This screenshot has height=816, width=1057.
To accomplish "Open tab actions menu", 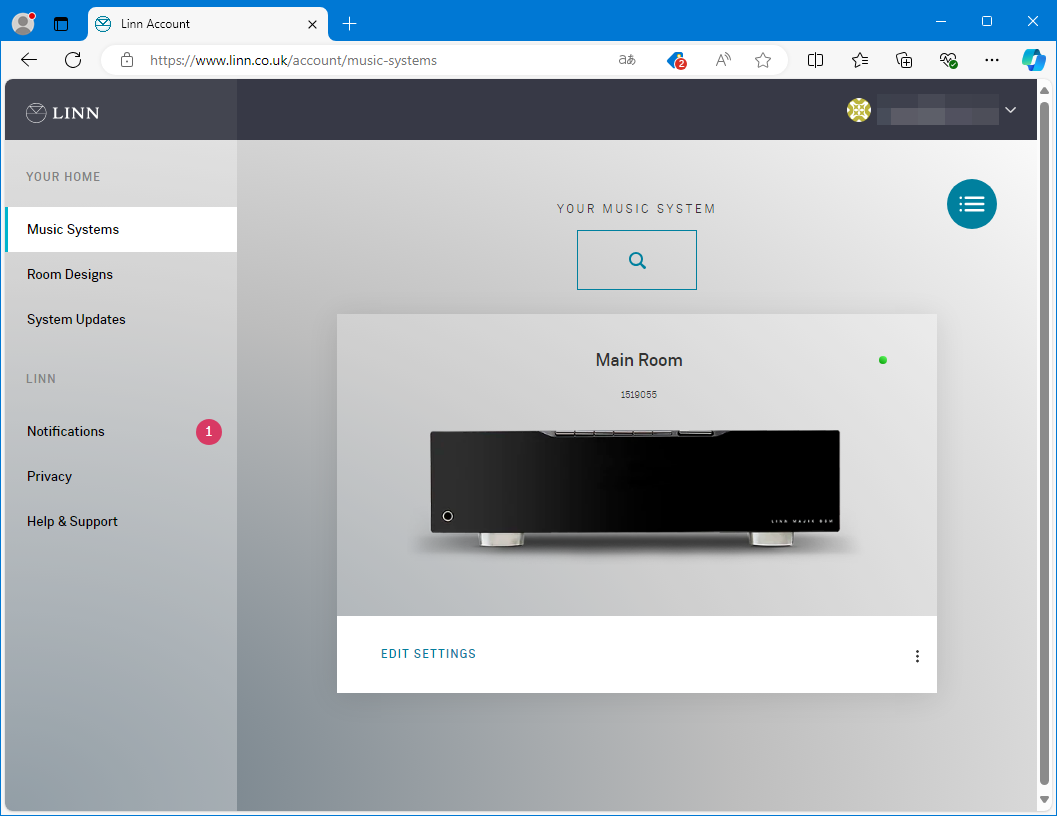I will pyautogui.click(x=61, y=24).
